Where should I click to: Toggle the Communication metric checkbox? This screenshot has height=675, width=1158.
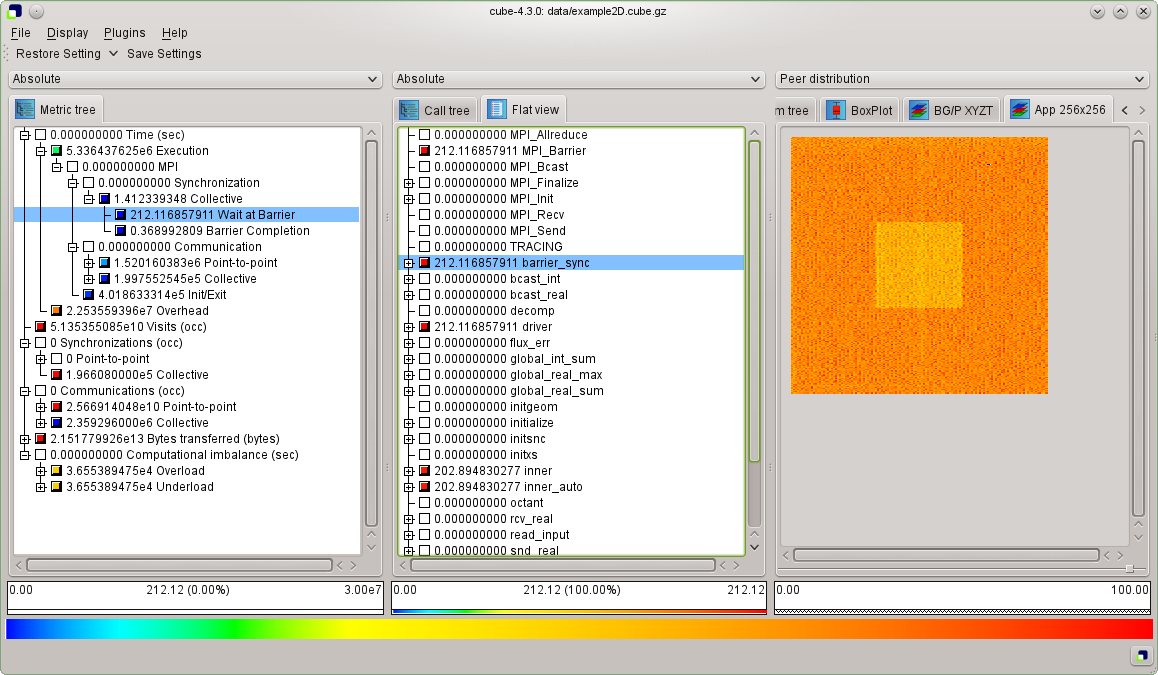click(89, 247)
